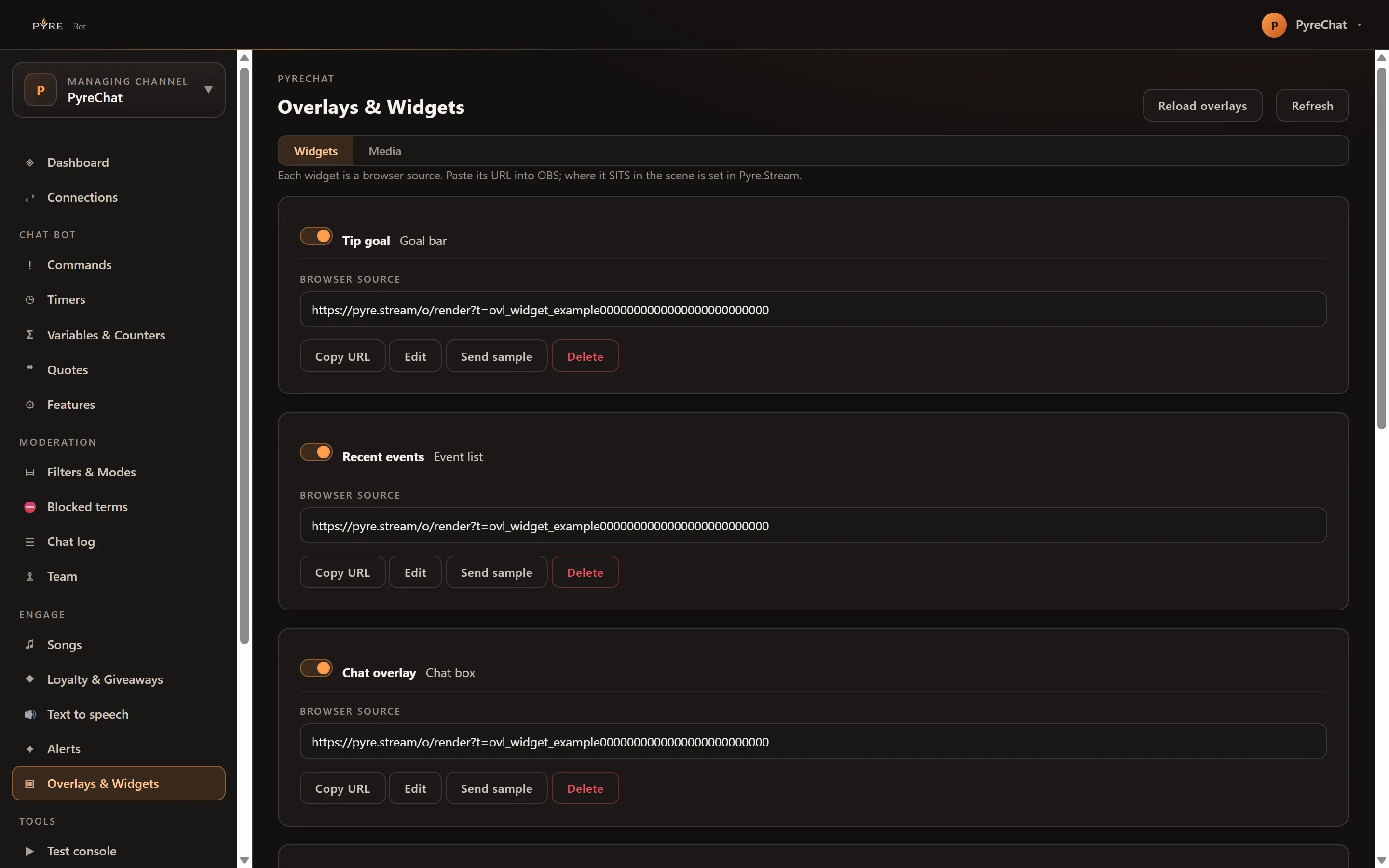This screenshot has width=1389, height=868.
Task: Click the Filters & Modes list icon
Action: (x=30, y=473)
